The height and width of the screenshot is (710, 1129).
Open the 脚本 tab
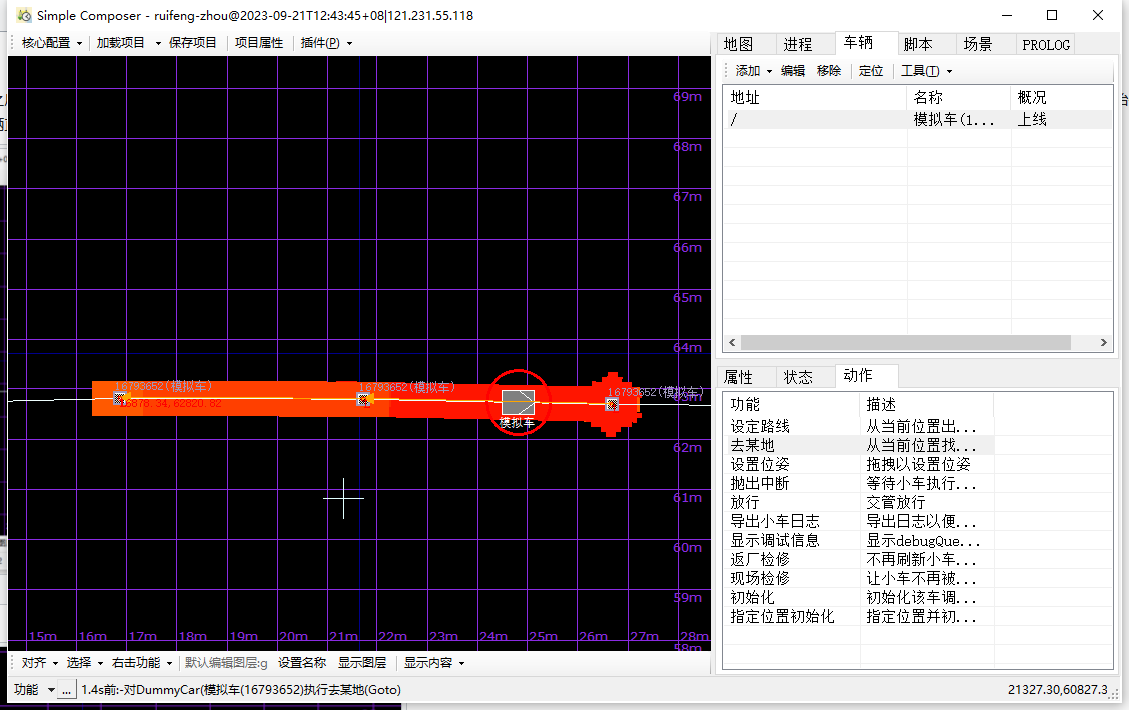(917, 44)
